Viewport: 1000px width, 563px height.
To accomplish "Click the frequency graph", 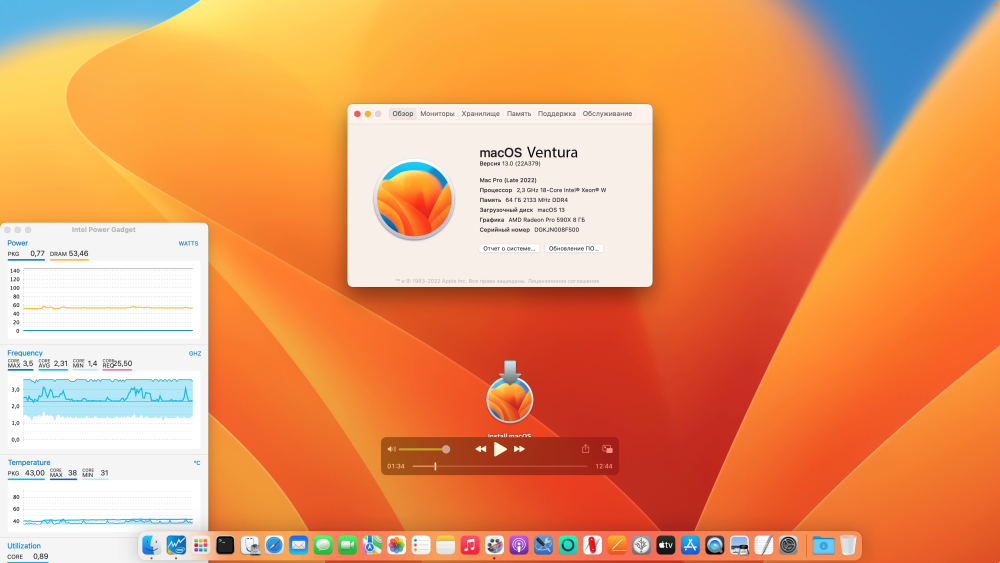I will (104, 409).
